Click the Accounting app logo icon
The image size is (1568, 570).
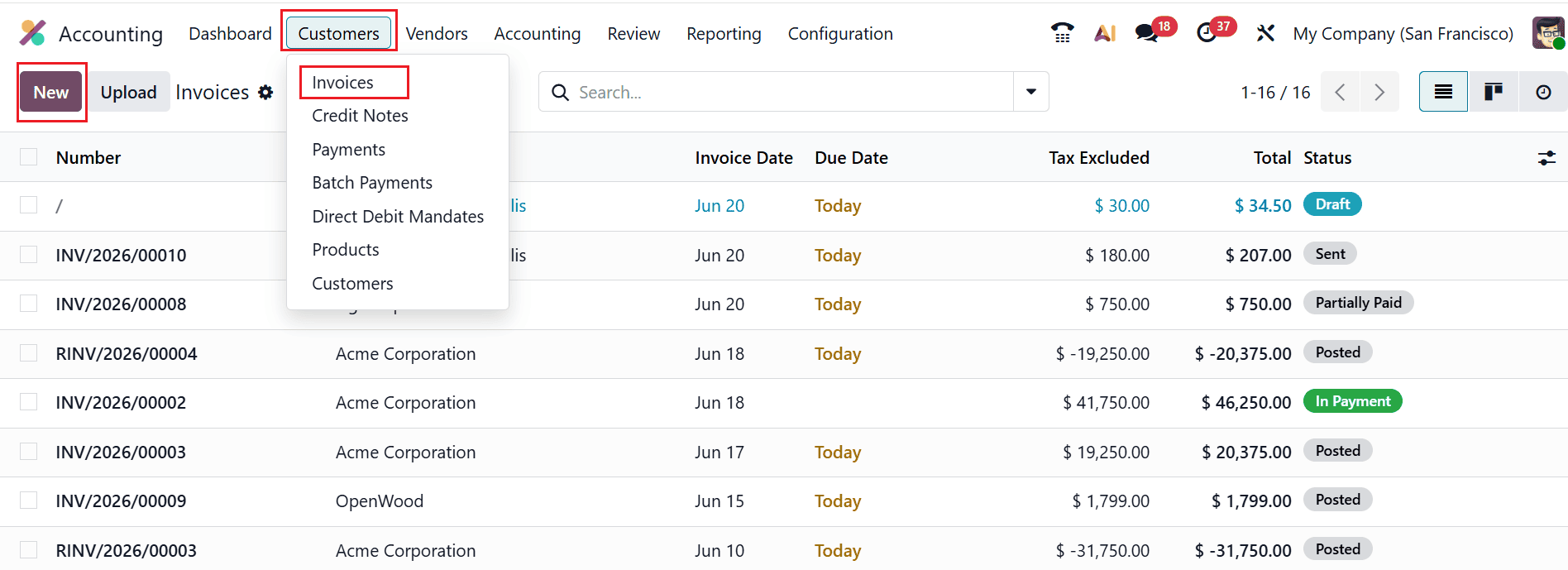click(x=33, y=33)
